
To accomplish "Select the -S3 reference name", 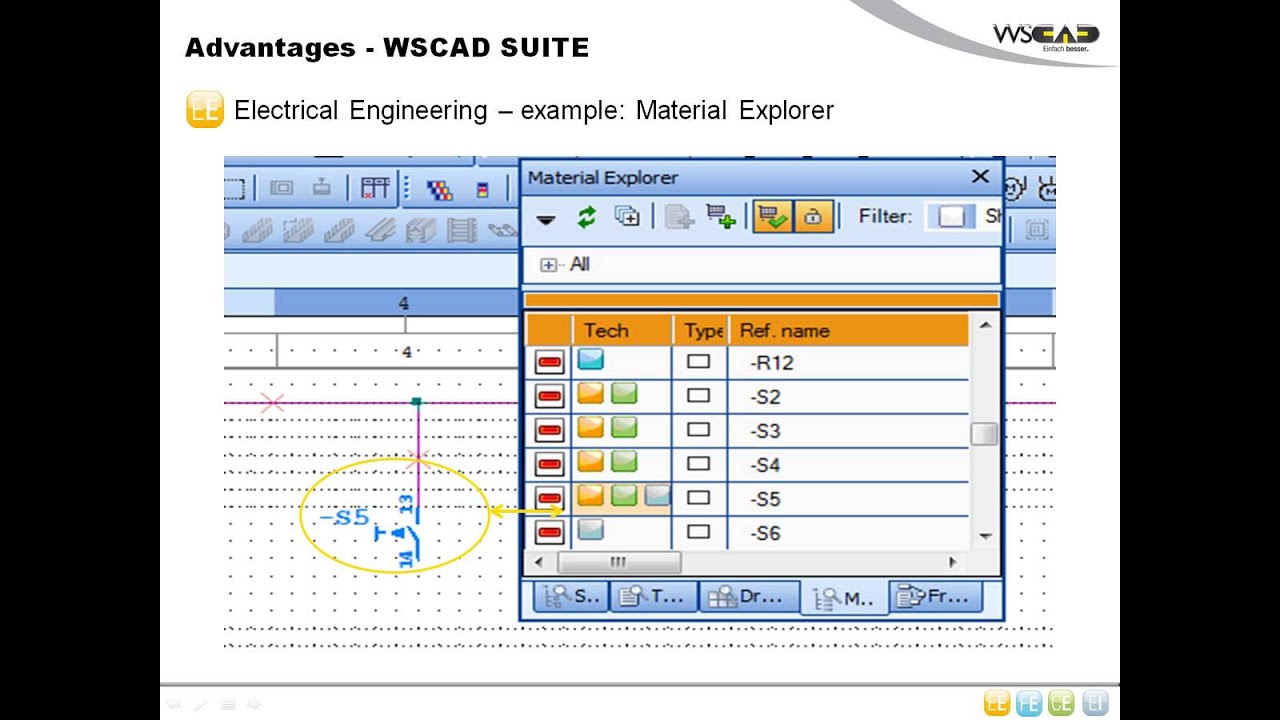I will [x=766, y=431].
